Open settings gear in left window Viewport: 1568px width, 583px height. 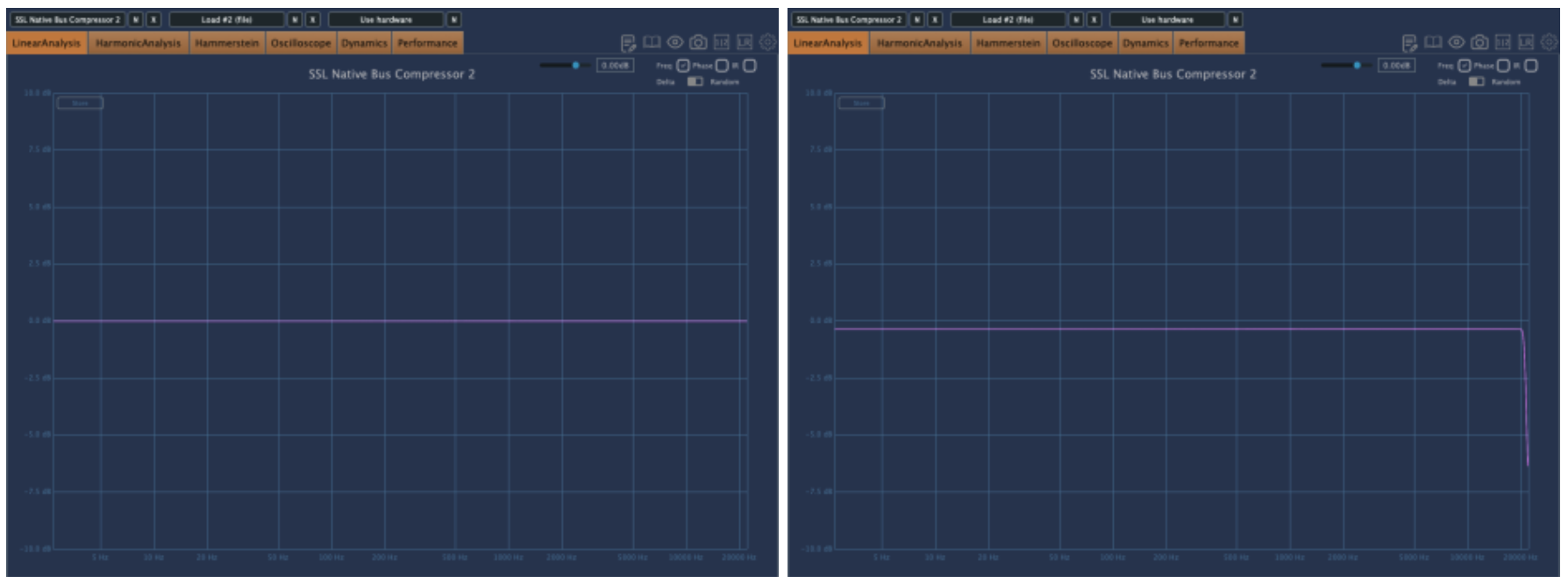(x=767, y=42)
